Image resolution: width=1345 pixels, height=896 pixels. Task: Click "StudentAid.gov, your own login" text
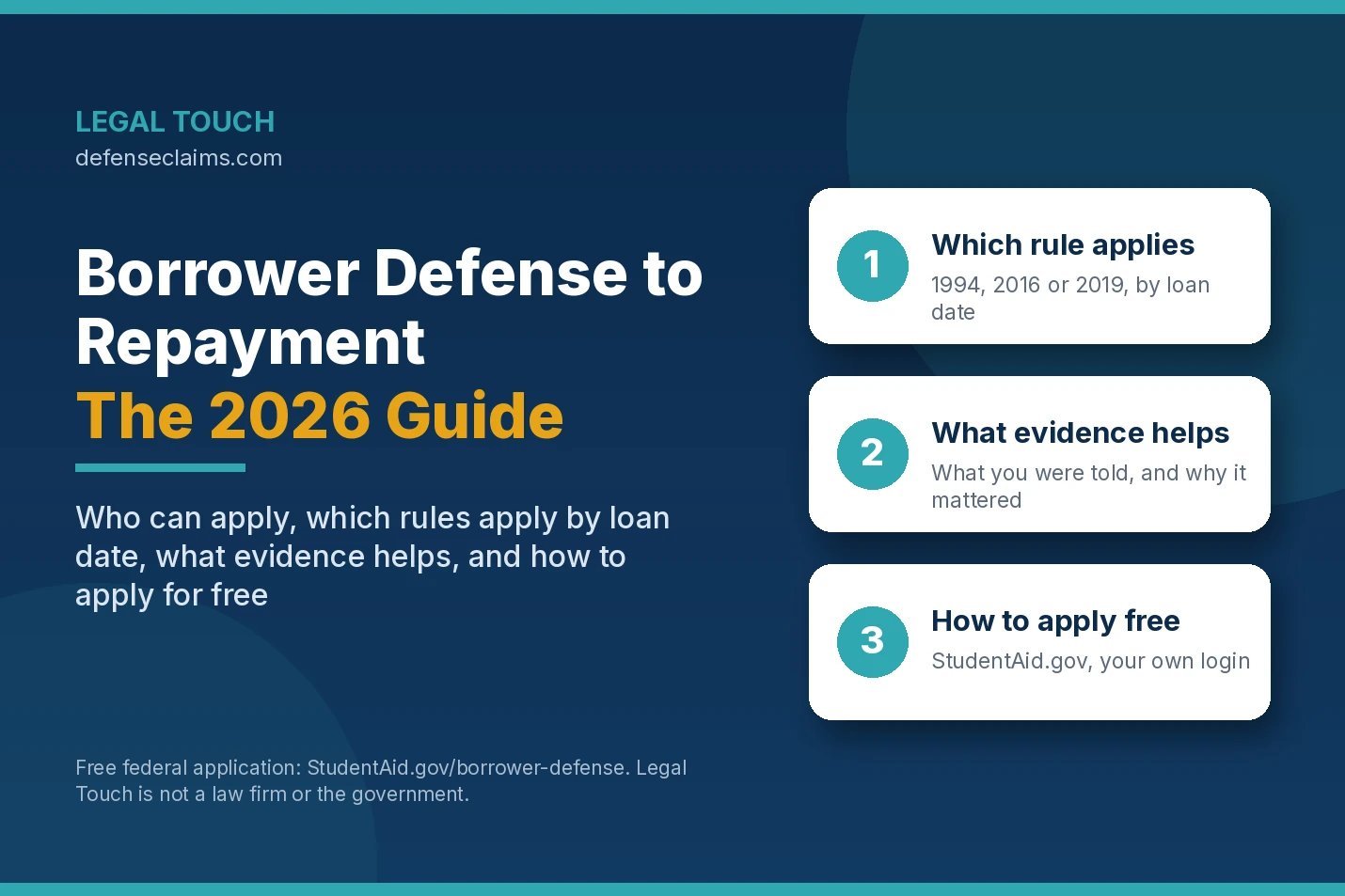[1091, 661]
